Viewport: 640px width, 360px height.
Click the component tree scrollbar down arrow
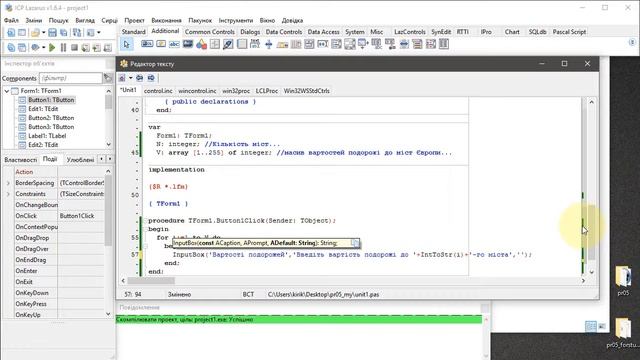pos(109,144)
